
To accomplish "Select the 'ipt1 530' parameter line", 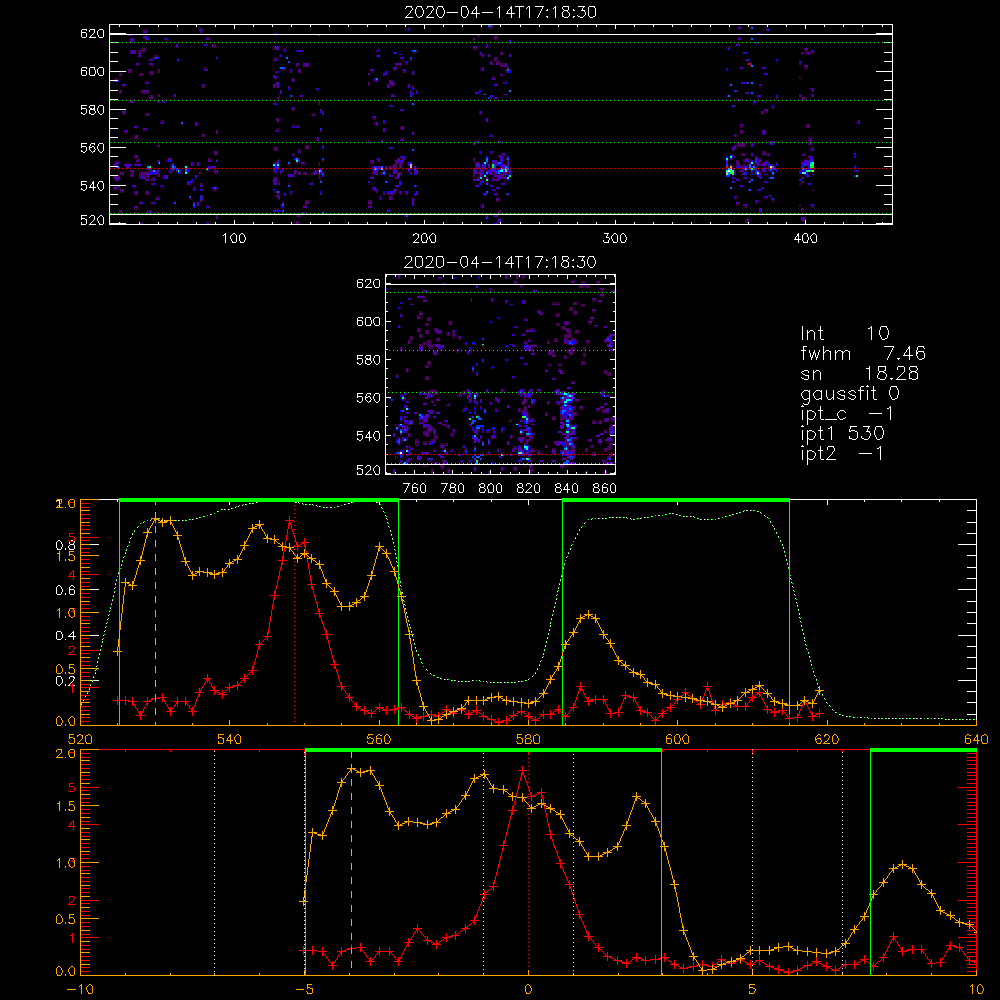I will pos(842,434).
